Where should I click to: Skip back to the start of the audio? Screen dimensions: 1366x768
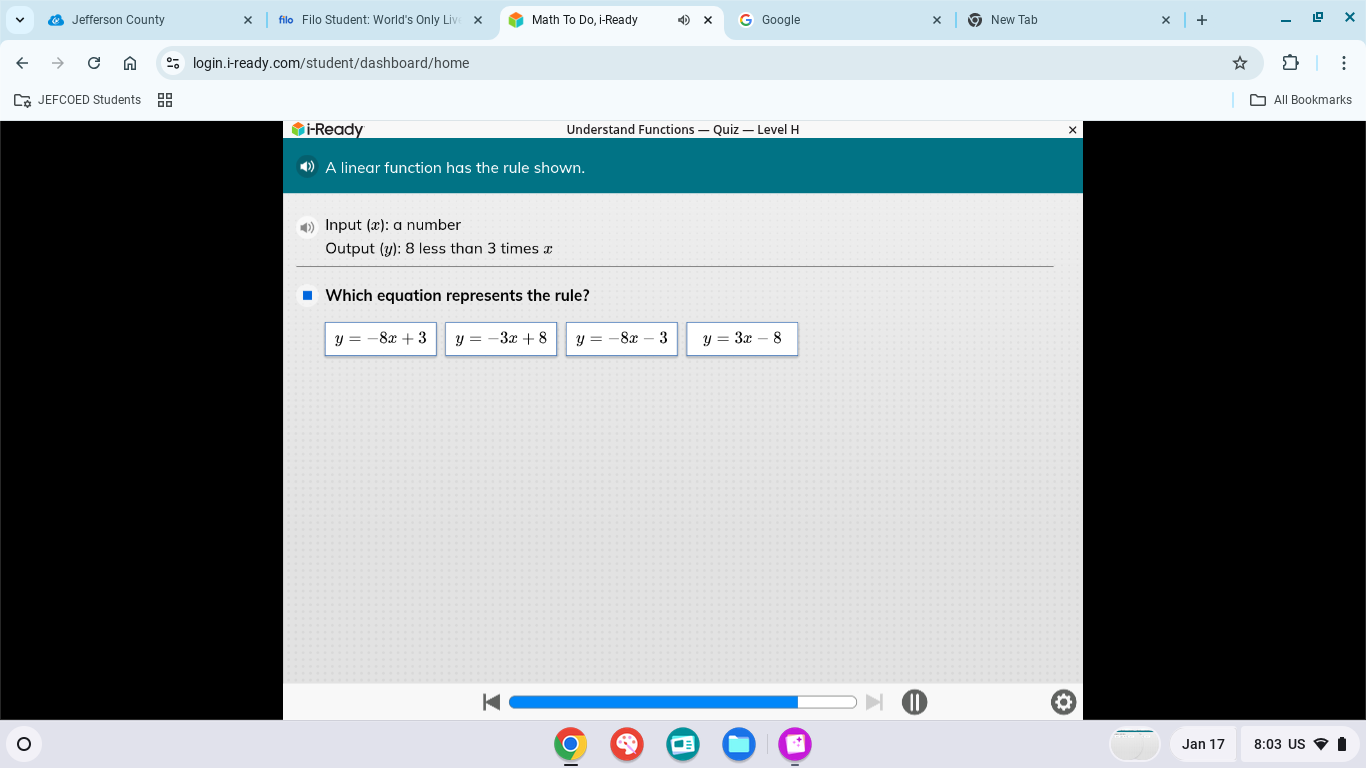point(491,702)
